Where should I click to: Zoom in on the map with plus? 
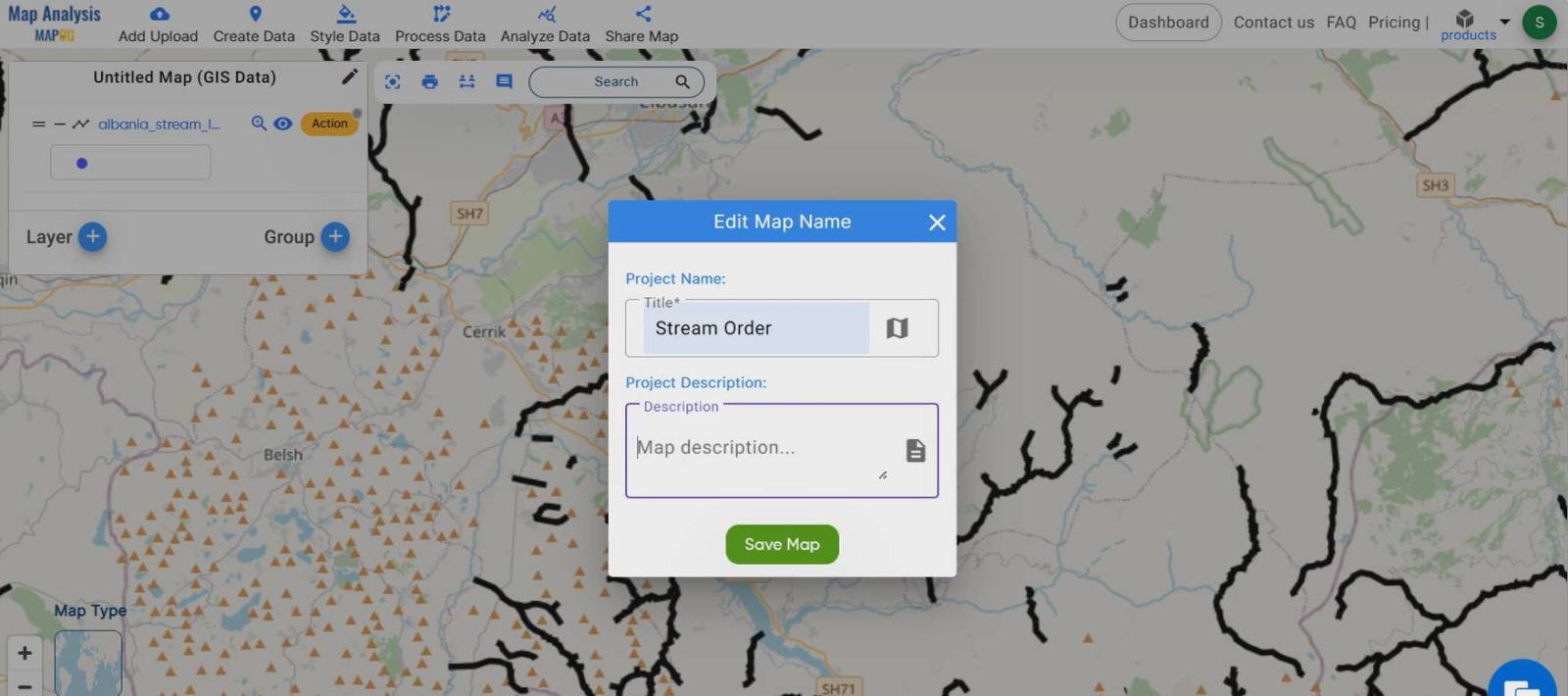[x=25, y=653]
